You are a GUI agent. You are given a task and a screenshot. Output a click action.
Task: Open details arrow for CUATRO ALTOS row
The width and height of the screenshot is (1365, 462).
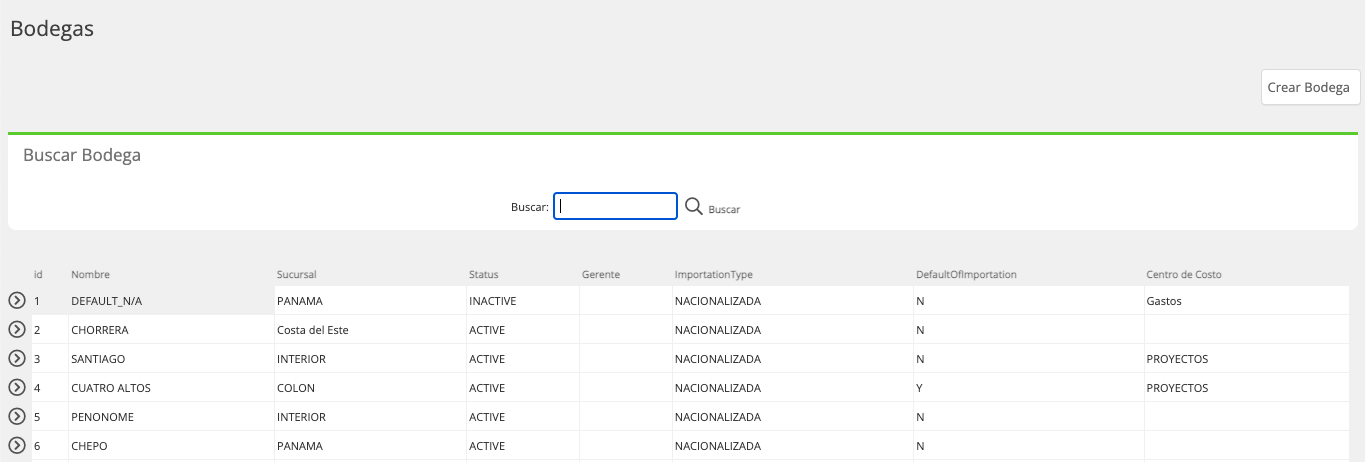click(x=16, y=387)
